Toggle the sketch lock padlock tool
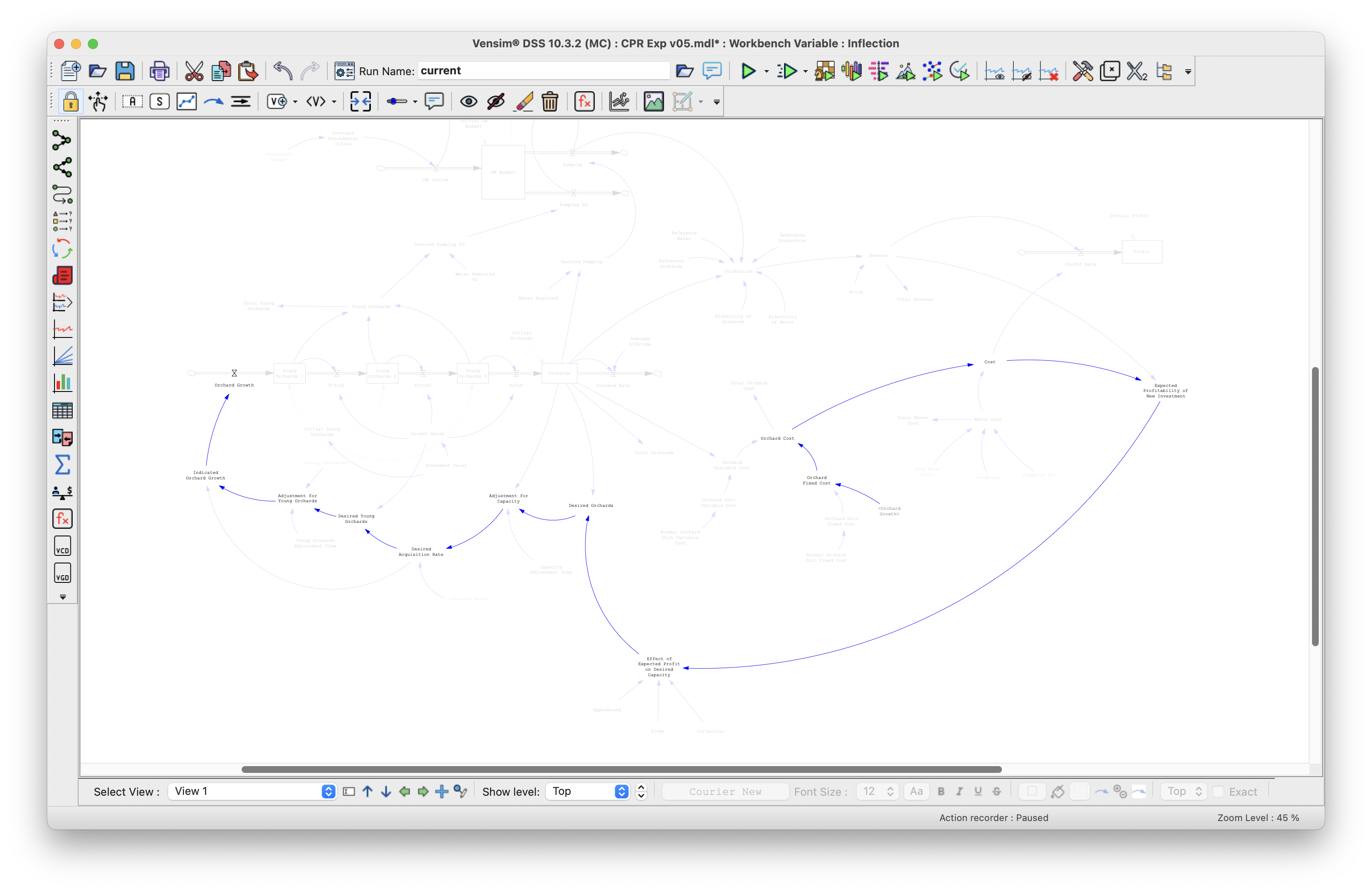Image resolution: width=1372 pixels, height=892 pixels. point(71,101)
